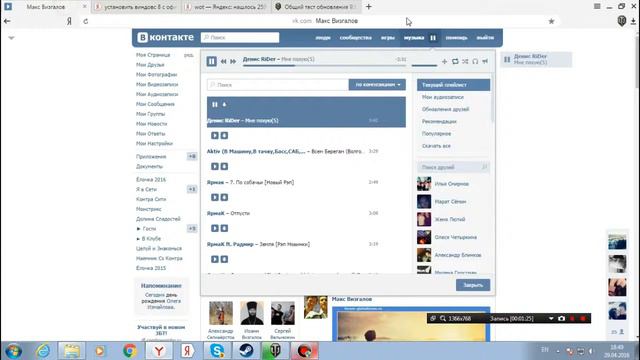This screenshot has height=360, width=640.
Task: Open the games link in the header
Action: (388, 38)
